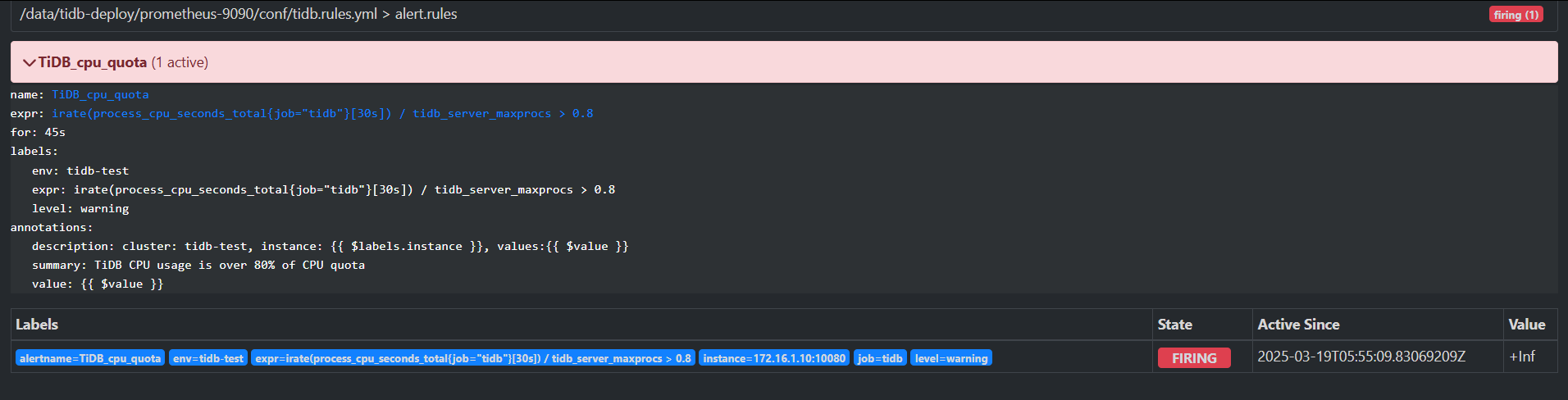Click the level=warning label badge
Screen dimensions: 1568x400
coord(951,358)
